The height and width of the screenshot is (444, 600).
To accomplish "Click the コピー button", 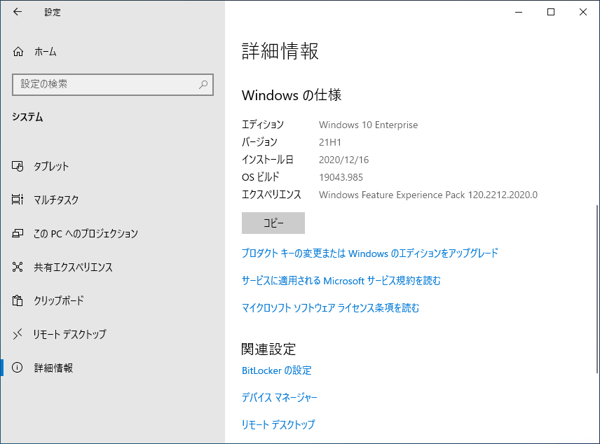I will [x=273, y=223].
